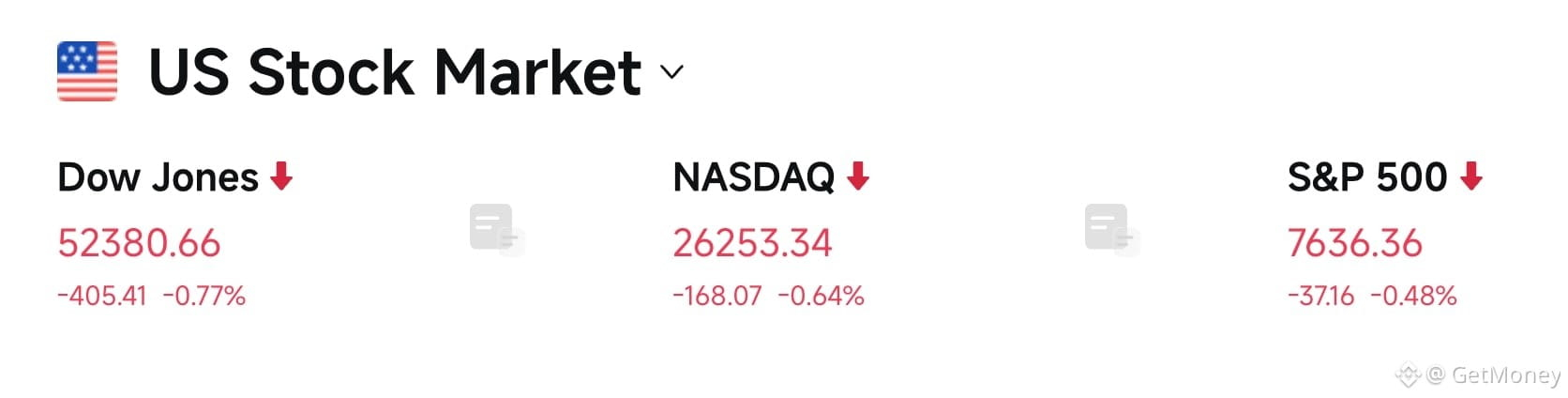The image size is (1568, 398).
Task: Click the gray placeholder icon after Dow Jones
Action: coord(497,229)
